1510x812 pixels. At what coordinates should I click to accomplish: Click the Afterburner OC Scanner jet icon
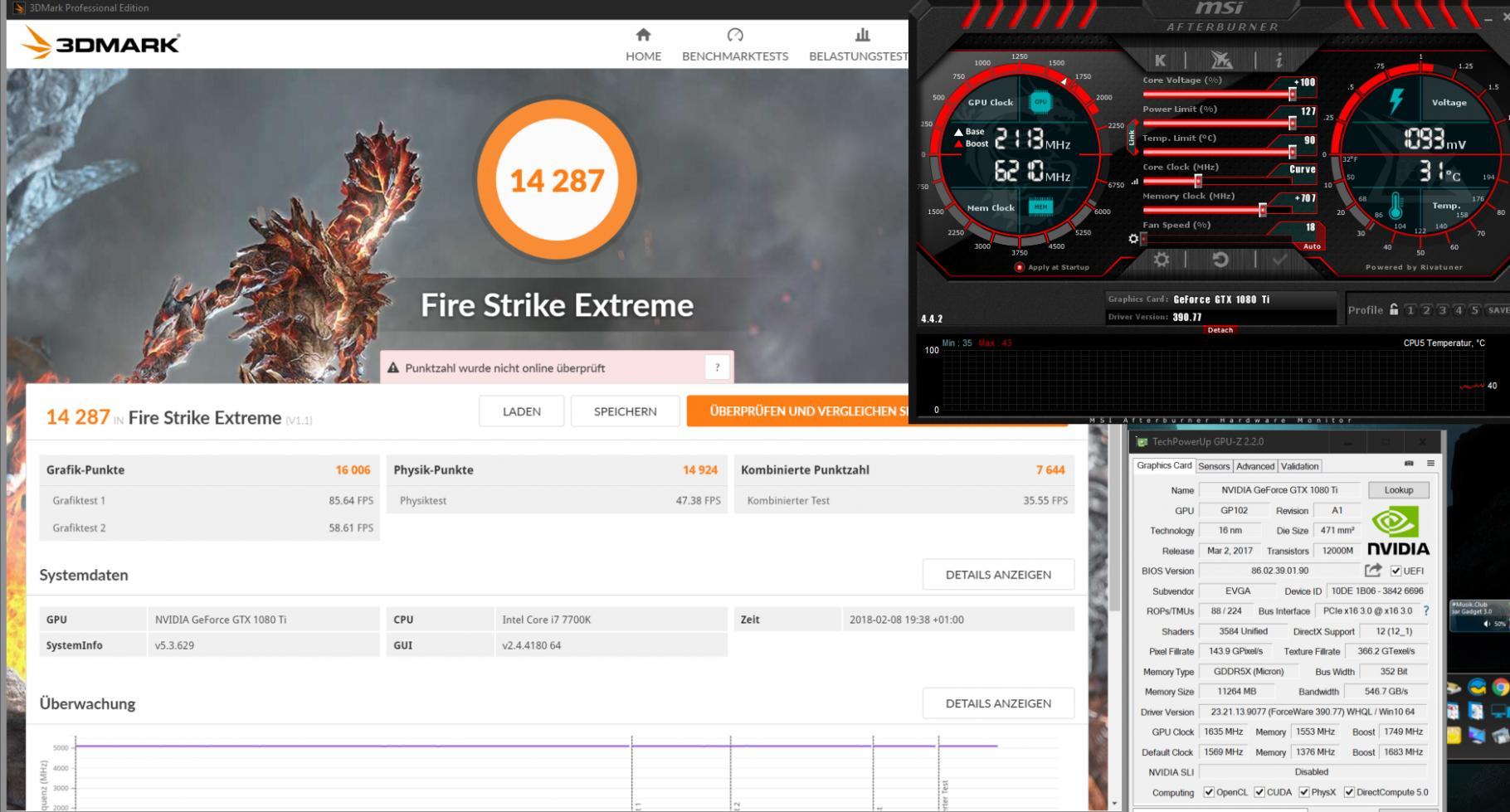pyautogui.click(x=1221, y=60)
